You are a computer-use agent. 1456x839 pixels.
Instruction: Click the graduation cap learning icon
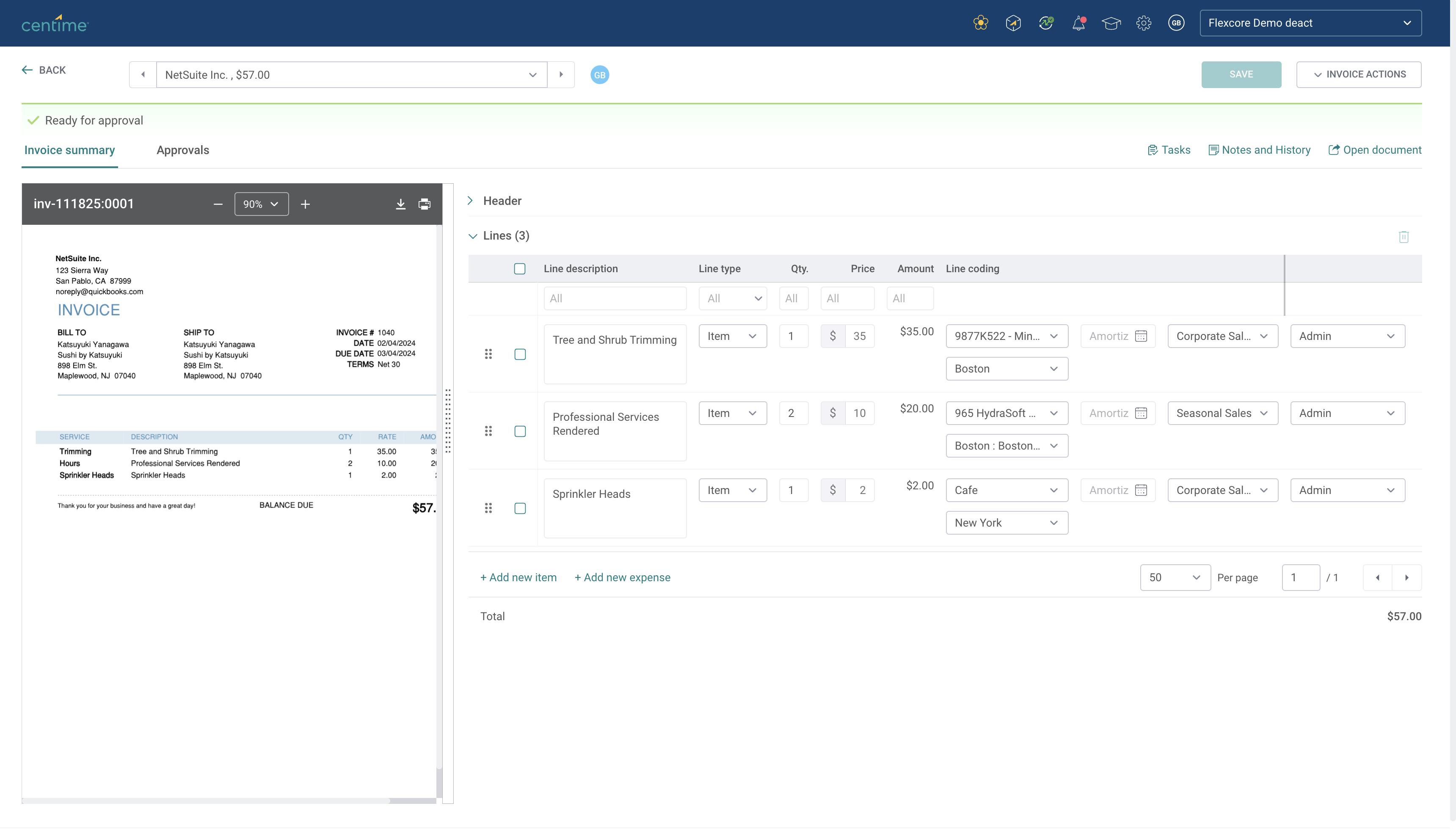tap(1111, 23)
